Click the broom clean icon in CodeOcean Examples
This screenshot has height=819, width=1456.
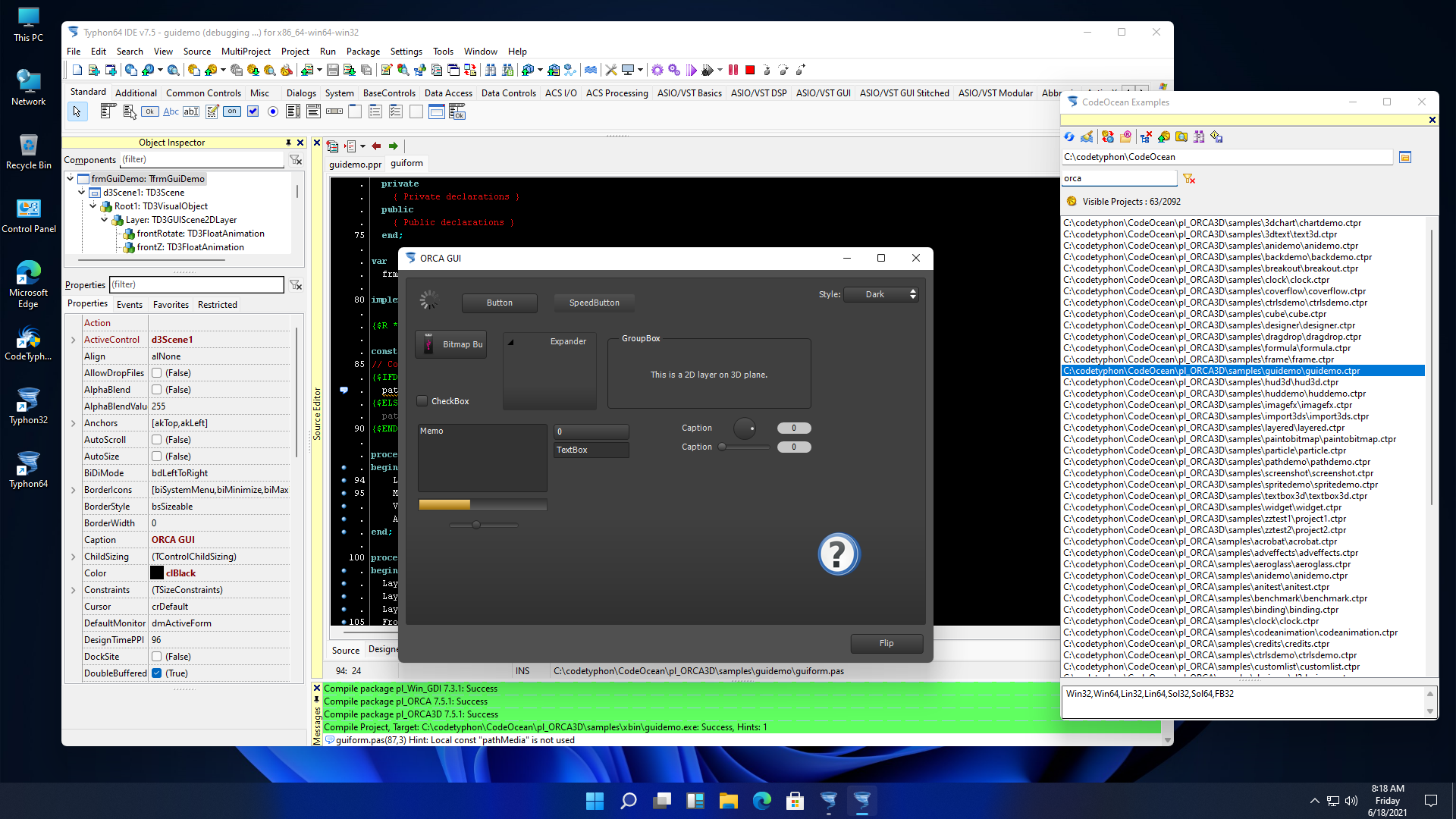(1087, 137)
